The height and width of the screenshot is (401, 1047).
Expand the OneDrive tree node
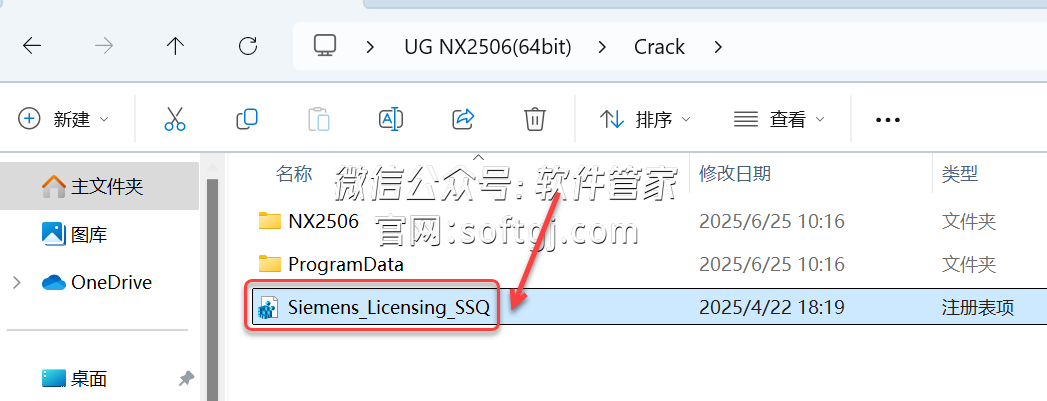17,283
